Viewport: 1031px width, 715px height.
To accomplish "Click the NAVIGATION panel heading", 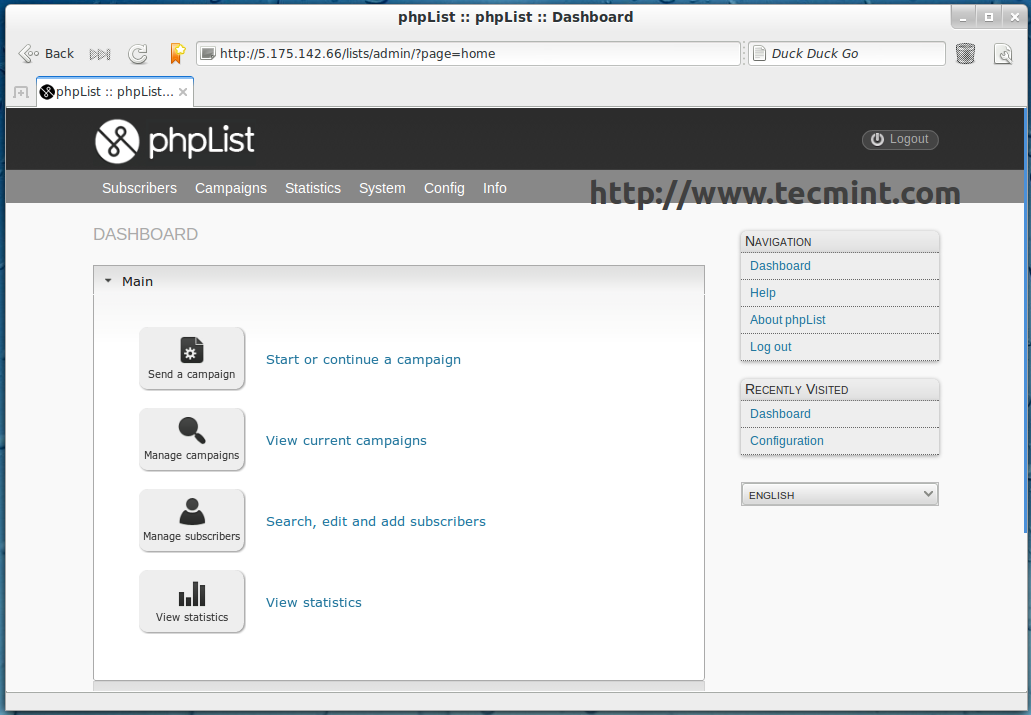I will coord(778,241).
